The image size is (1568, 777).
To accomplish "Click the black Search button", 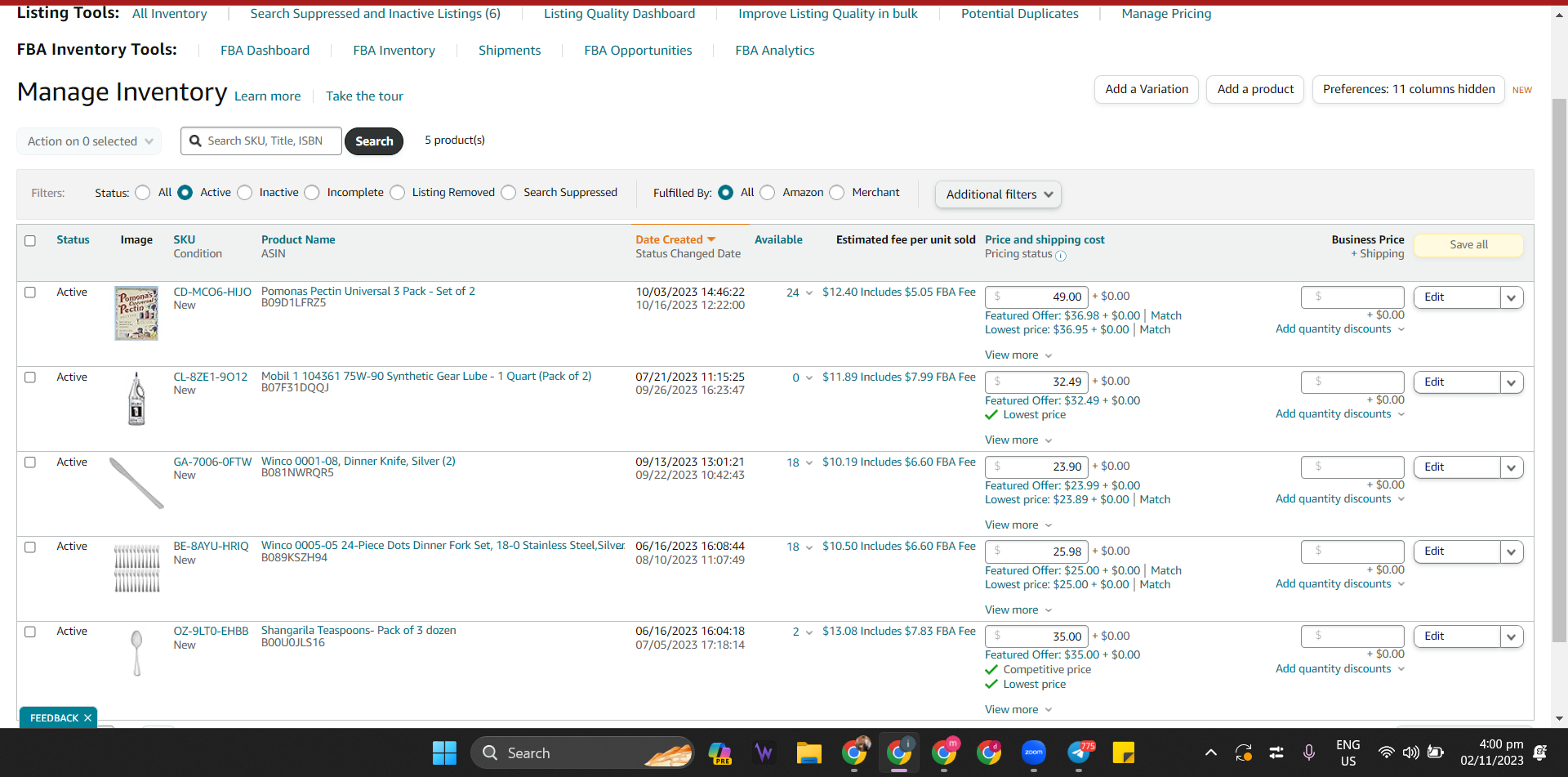I will 374,141.
